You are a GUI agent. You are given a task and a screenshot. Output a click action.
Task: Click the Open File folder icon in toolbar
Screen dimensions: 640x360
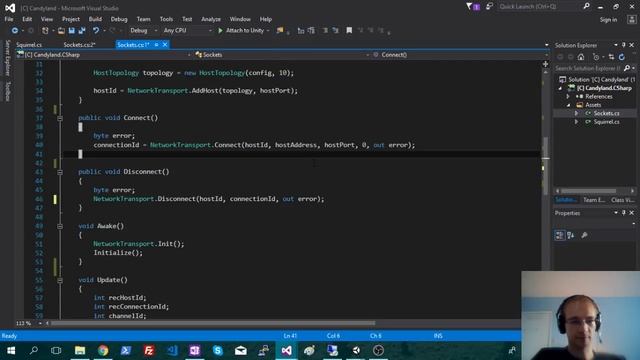click(x=61, y=31)
